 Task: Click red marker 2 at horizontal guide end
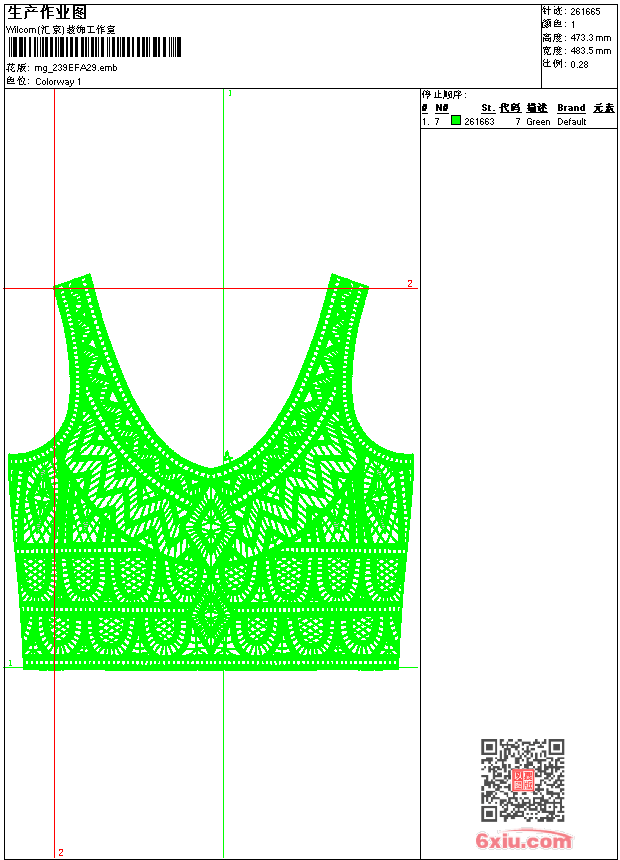[409, 284]
